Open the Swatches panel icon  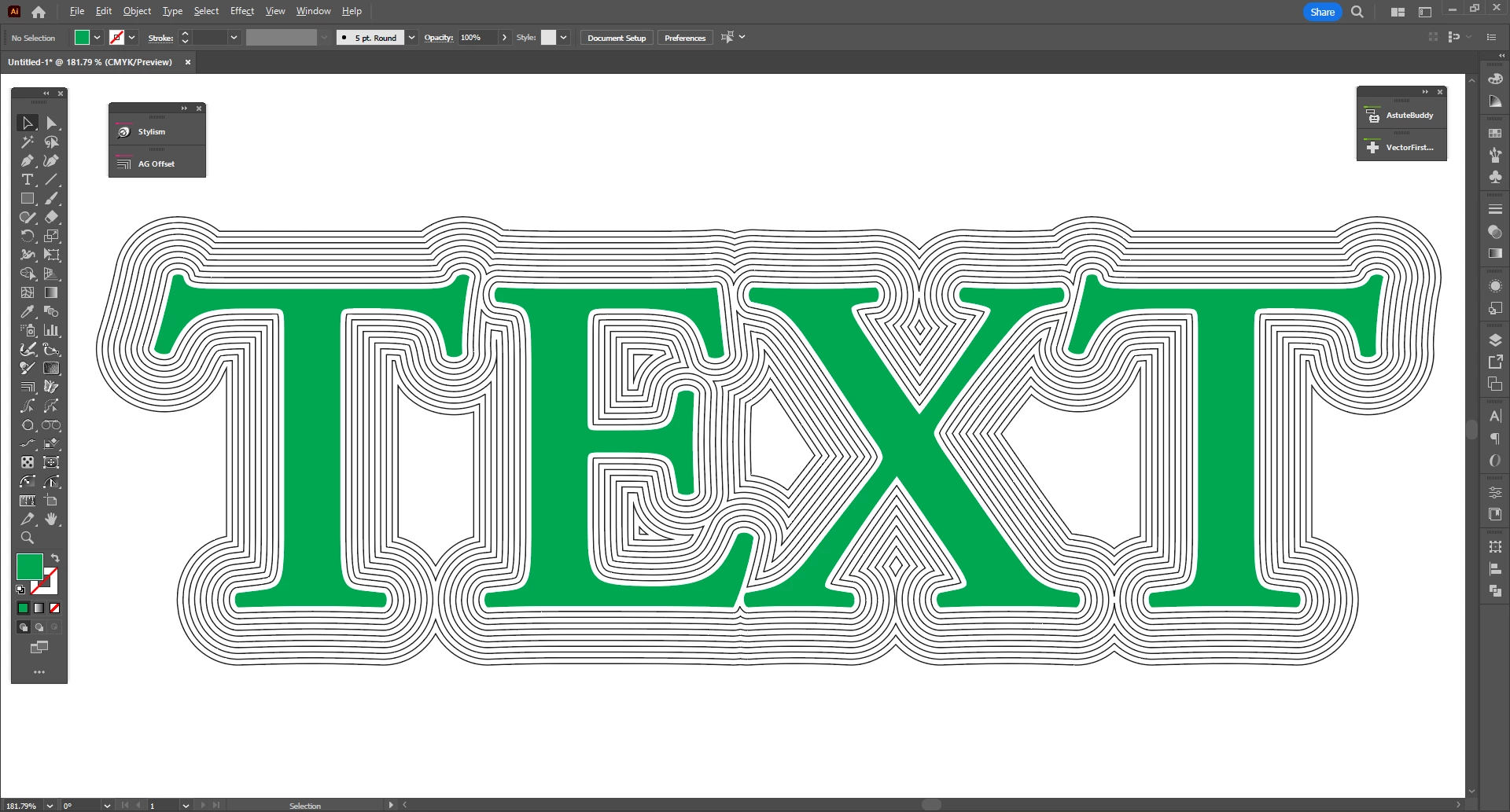coord(1495,134)
